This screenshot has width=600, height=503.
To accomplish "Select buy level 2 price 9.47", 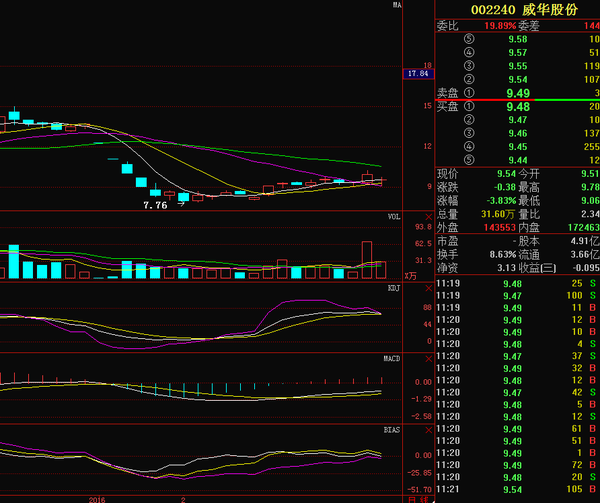I will tap(518, 120).
